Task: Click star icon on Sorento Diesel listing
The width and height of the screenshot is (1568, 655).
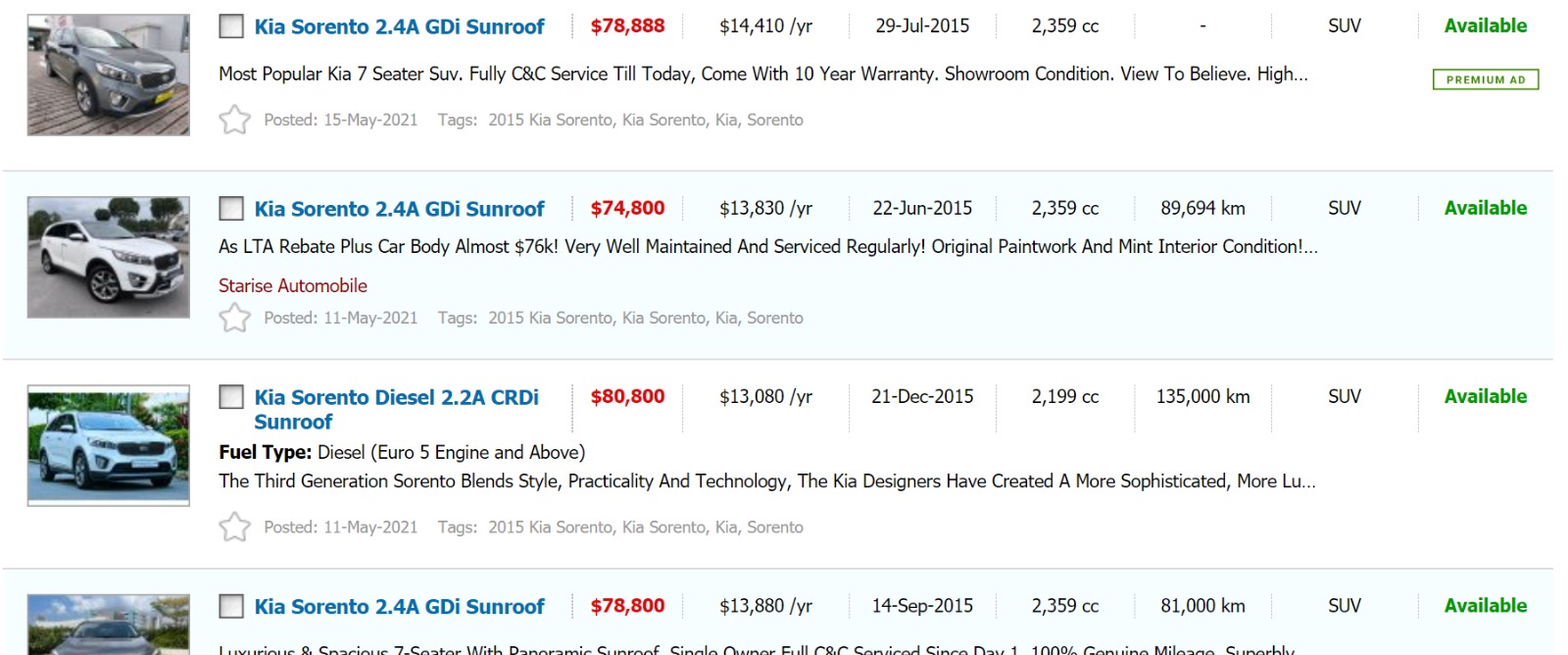Action: pos(234,527)
